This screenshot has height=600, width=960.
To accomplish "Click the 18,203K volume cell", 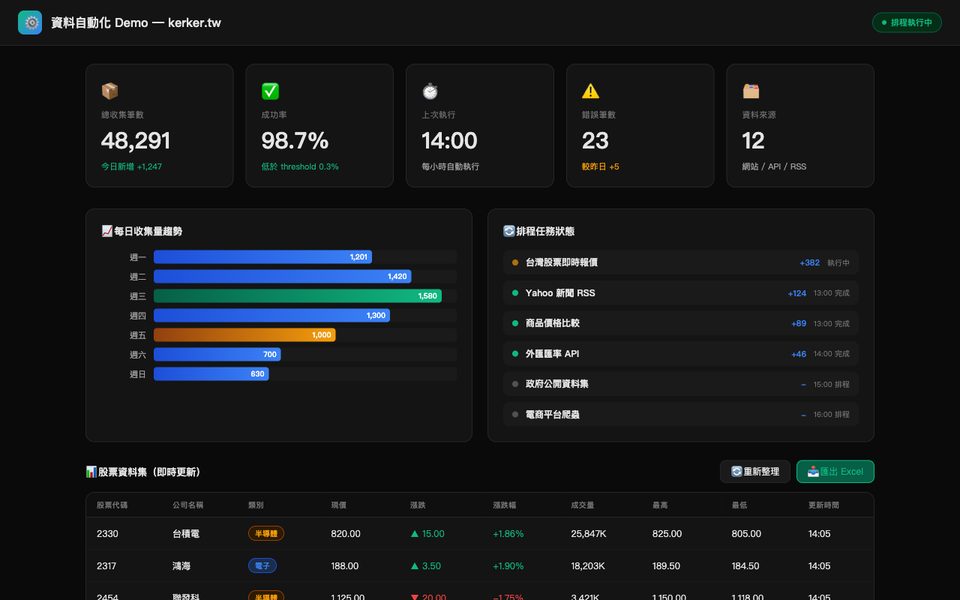I will (588, 566).
